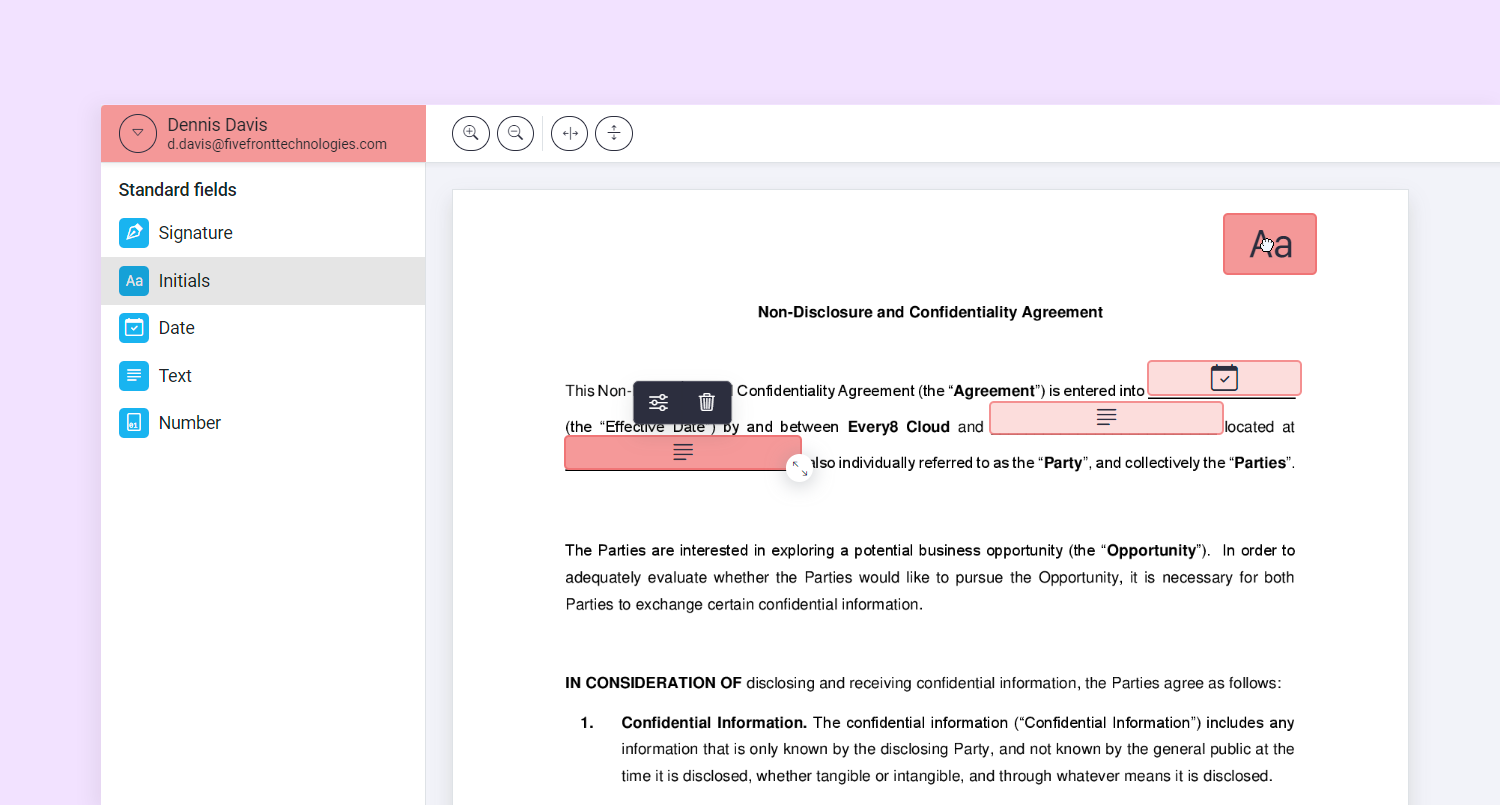Click the Date calendar icon in sidebar
The width and height of the screenshot is (1500, 805).
(134, 328)
